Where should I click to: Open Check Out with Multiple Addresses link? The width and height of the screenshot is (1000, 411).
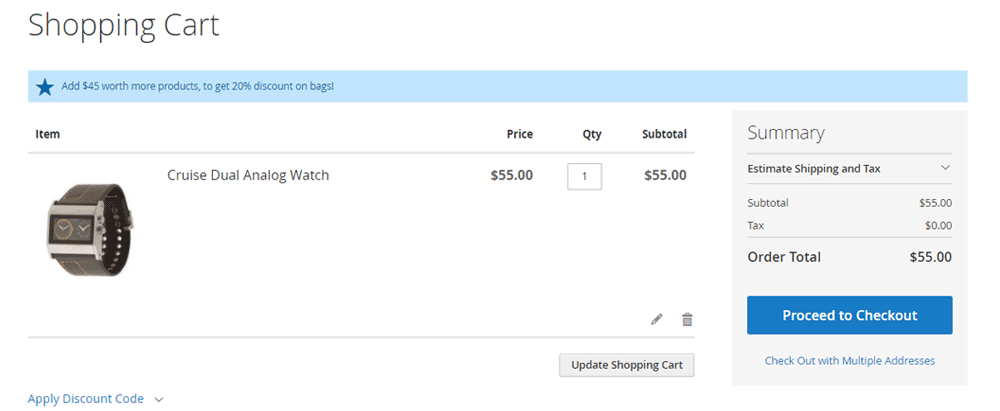[849, 360]
